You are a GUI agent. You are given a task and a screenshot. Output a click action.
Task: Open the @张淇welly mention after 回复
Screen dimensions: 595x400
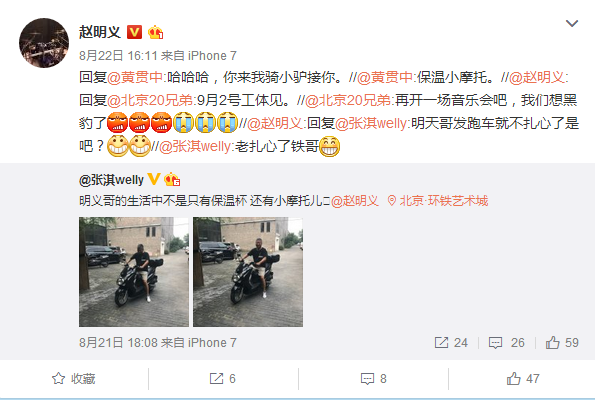371,123
